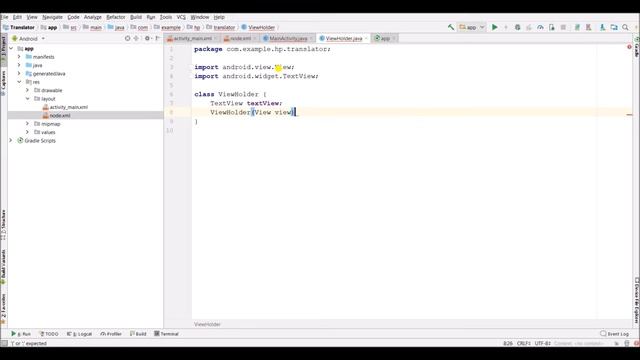Open the Edit menu

pyautogui.click(x=17, y=17)
